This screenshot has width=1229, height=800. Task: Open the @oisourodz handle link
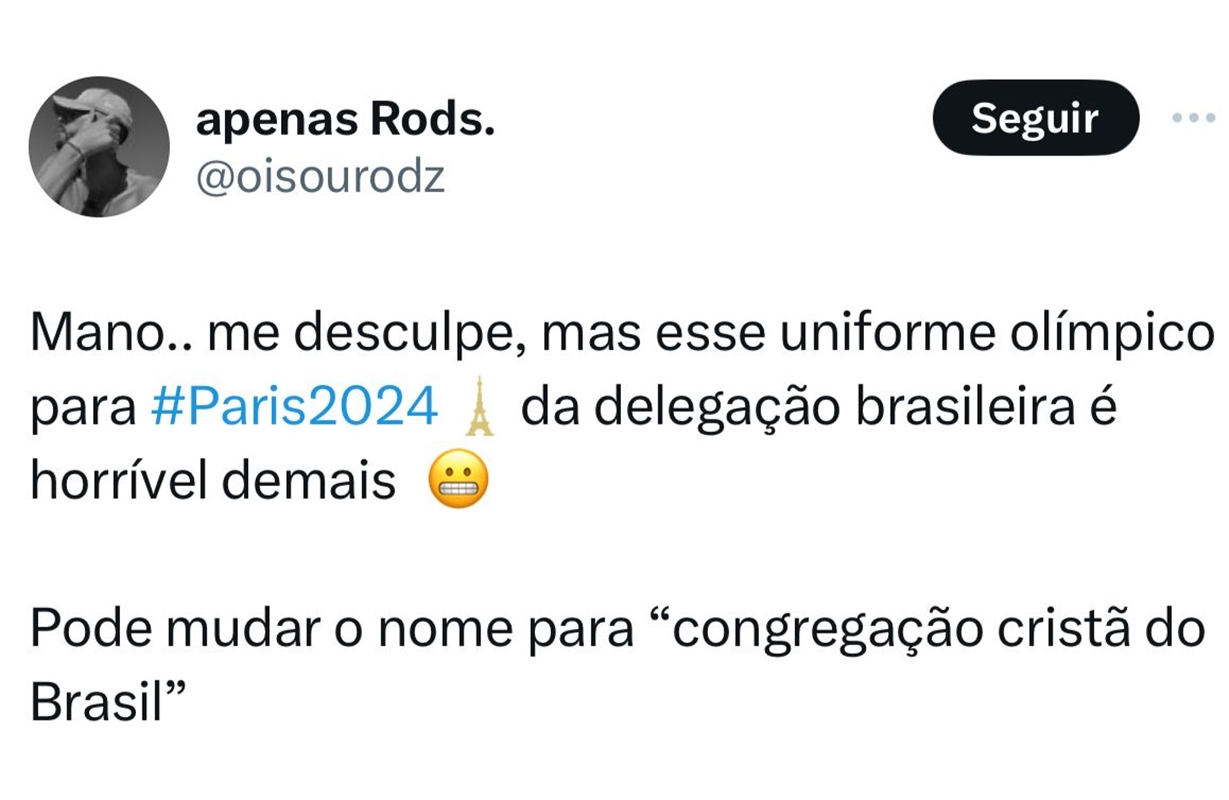pyautogui.click(x=320, y=177)
